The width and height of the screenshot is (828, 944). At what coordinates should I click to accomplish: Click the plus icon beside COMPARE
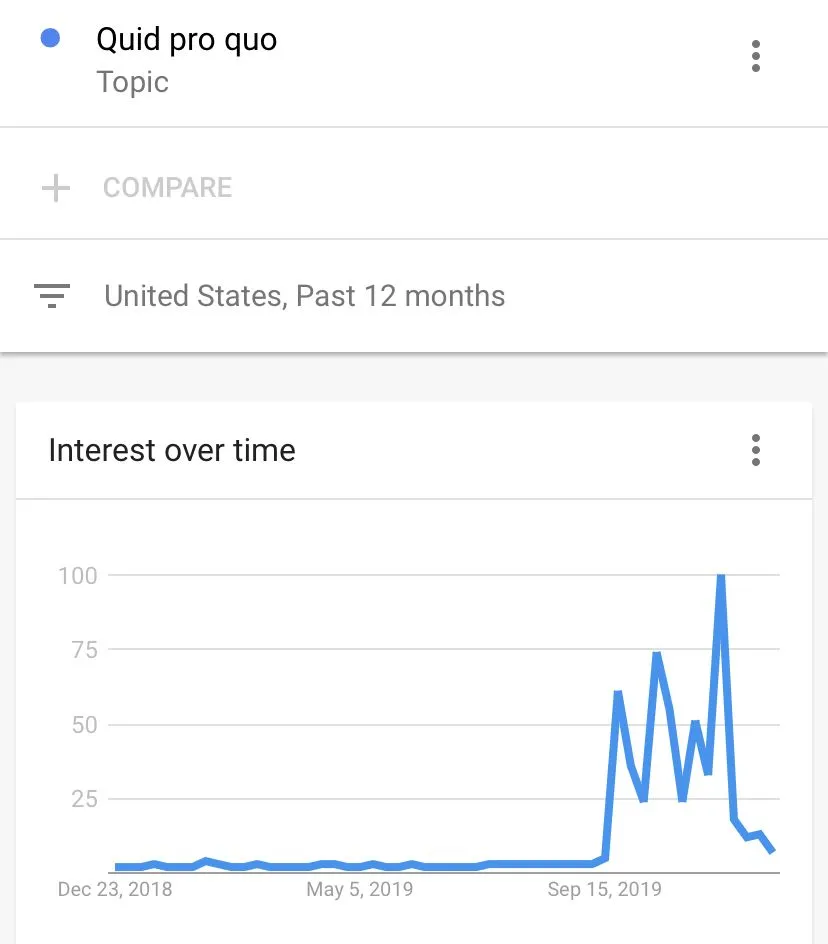coord(56,187)
